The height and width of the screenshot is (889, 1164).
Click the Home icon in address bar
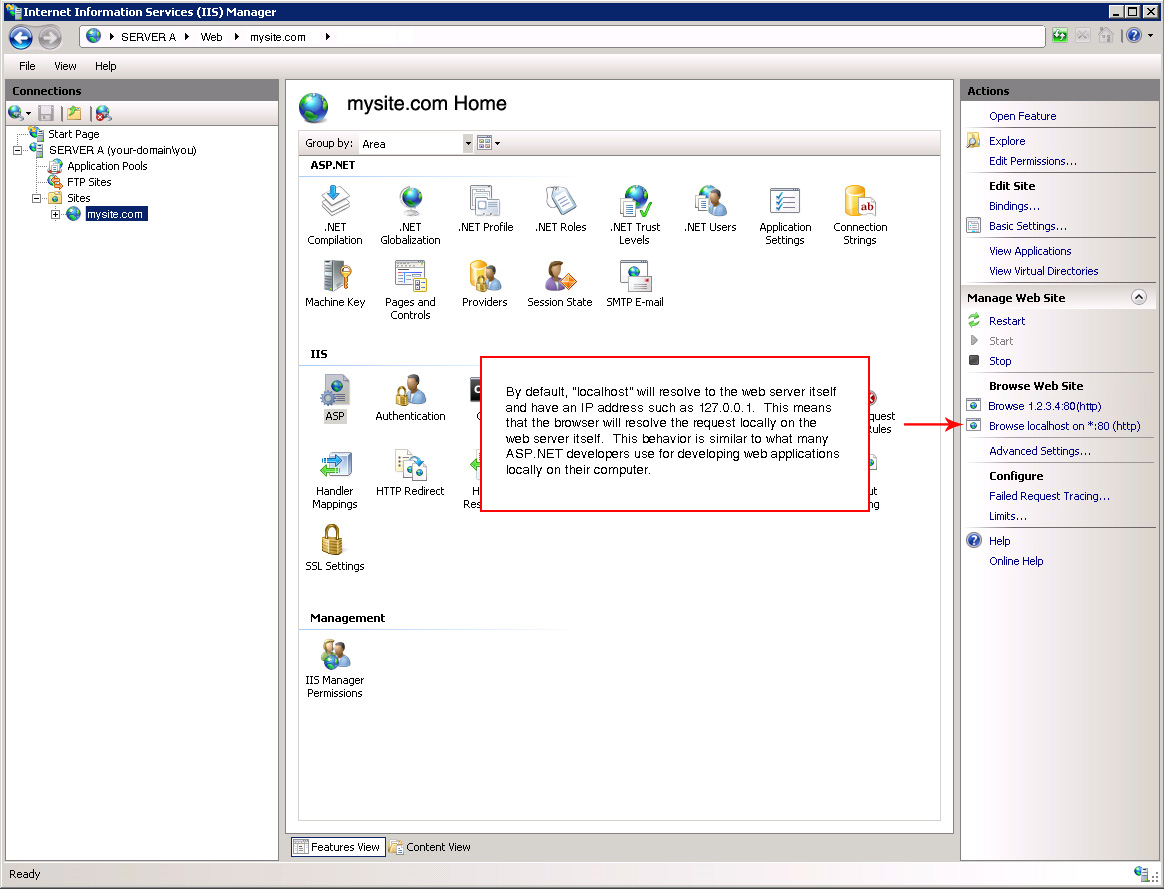tap(1105, 36)
